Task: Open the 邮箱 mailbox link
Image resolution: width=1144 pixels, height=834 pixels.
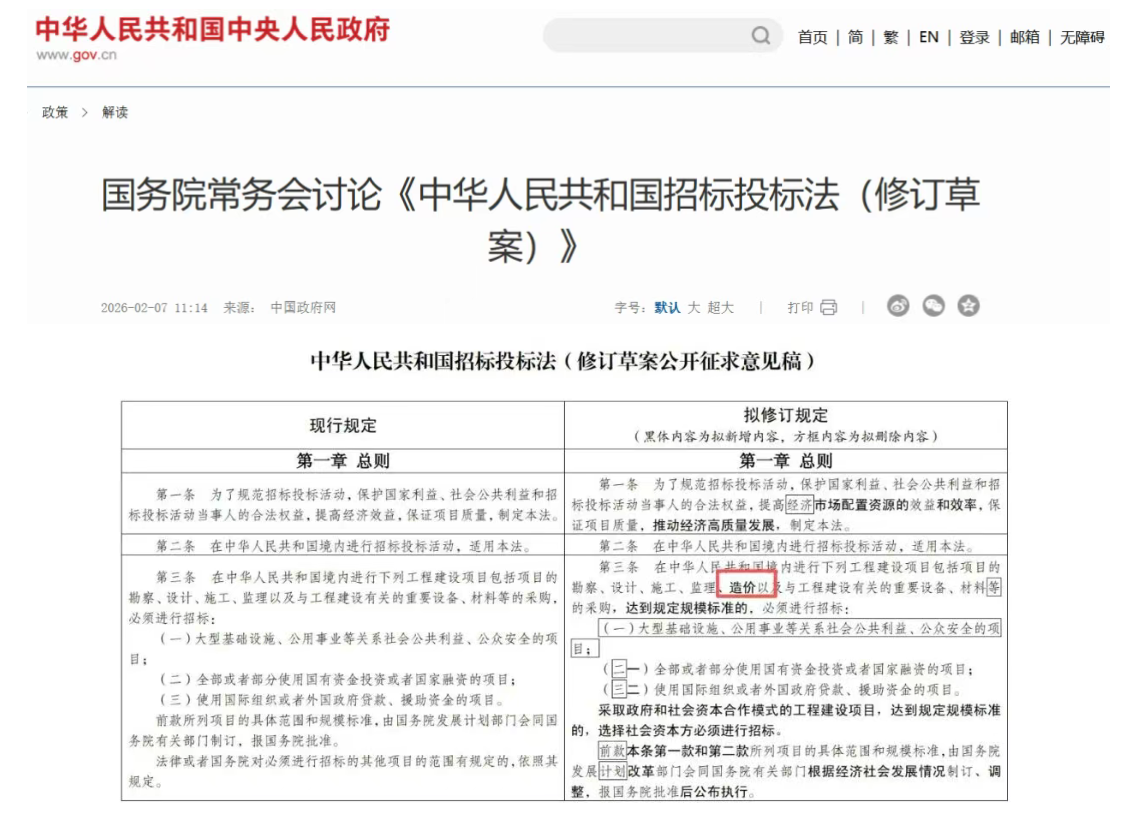Action: (1024, 37)
